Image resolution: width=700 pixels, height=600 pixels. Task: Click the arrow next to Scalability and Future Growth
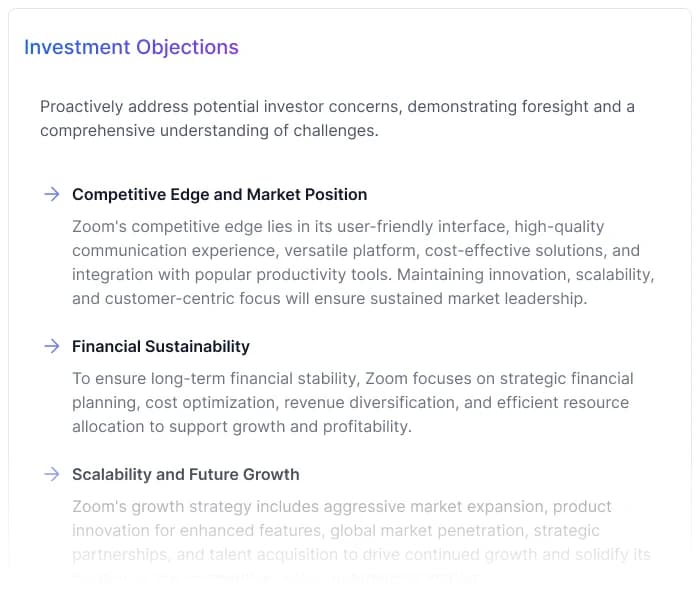(x=51, y=474)
